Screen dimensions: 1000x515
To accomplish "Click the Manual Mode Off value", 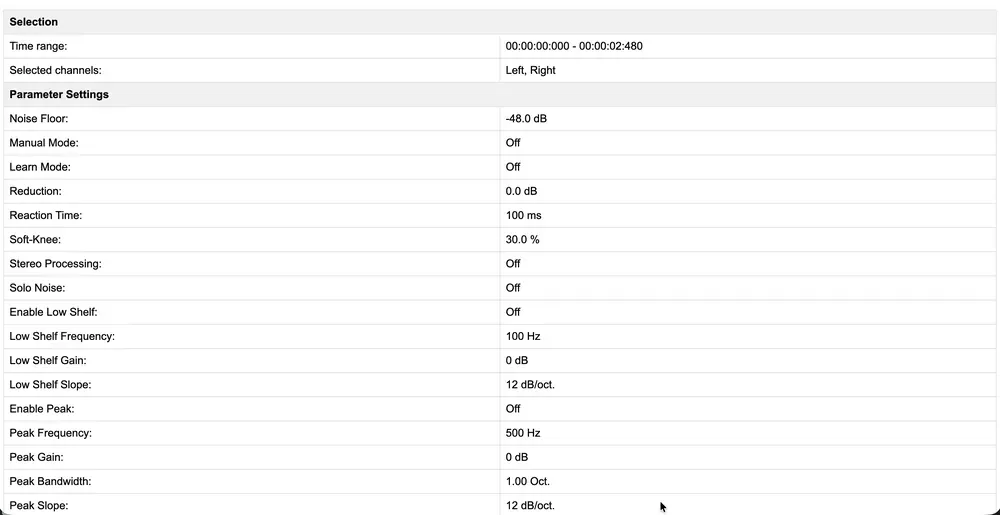I will pyautogui.click(x=513, y=143).
